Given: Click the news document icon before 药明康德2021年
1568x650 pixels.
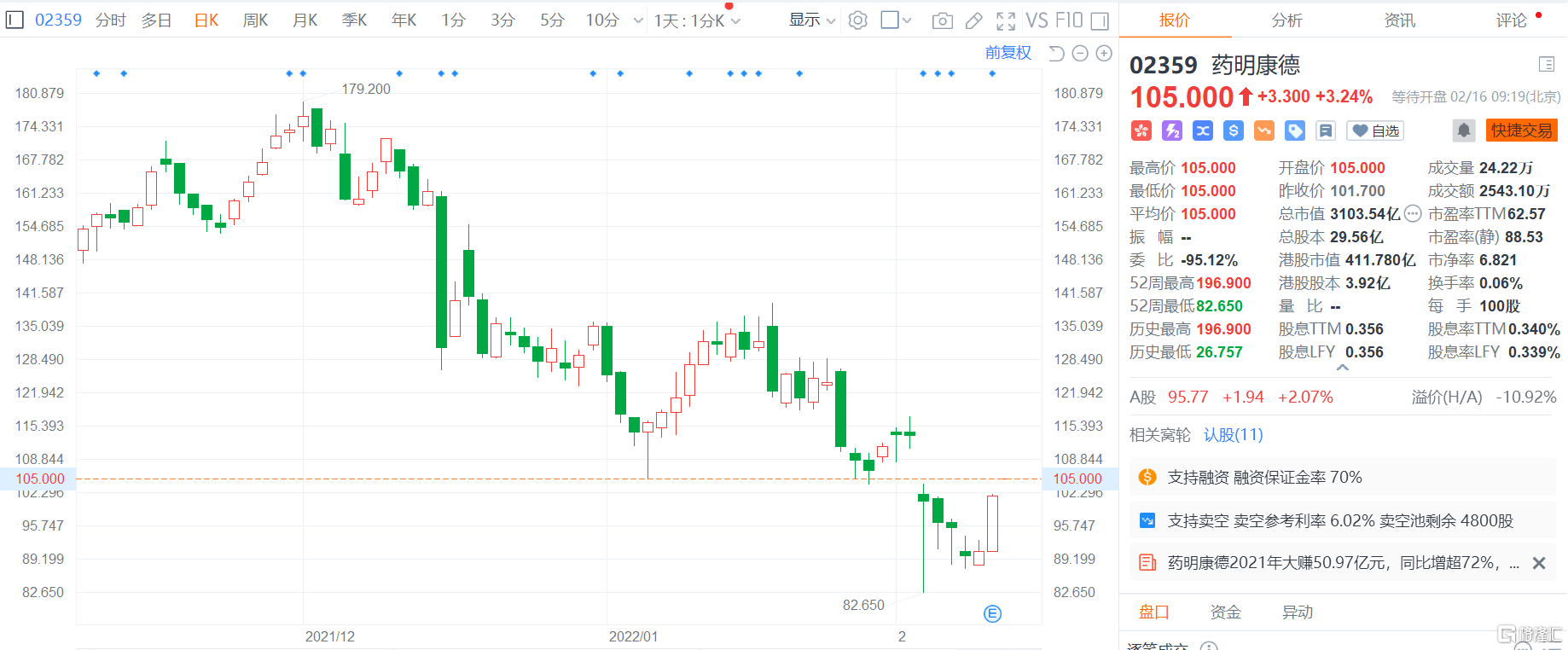Looking at the screenshot, I should (1147, 562).
